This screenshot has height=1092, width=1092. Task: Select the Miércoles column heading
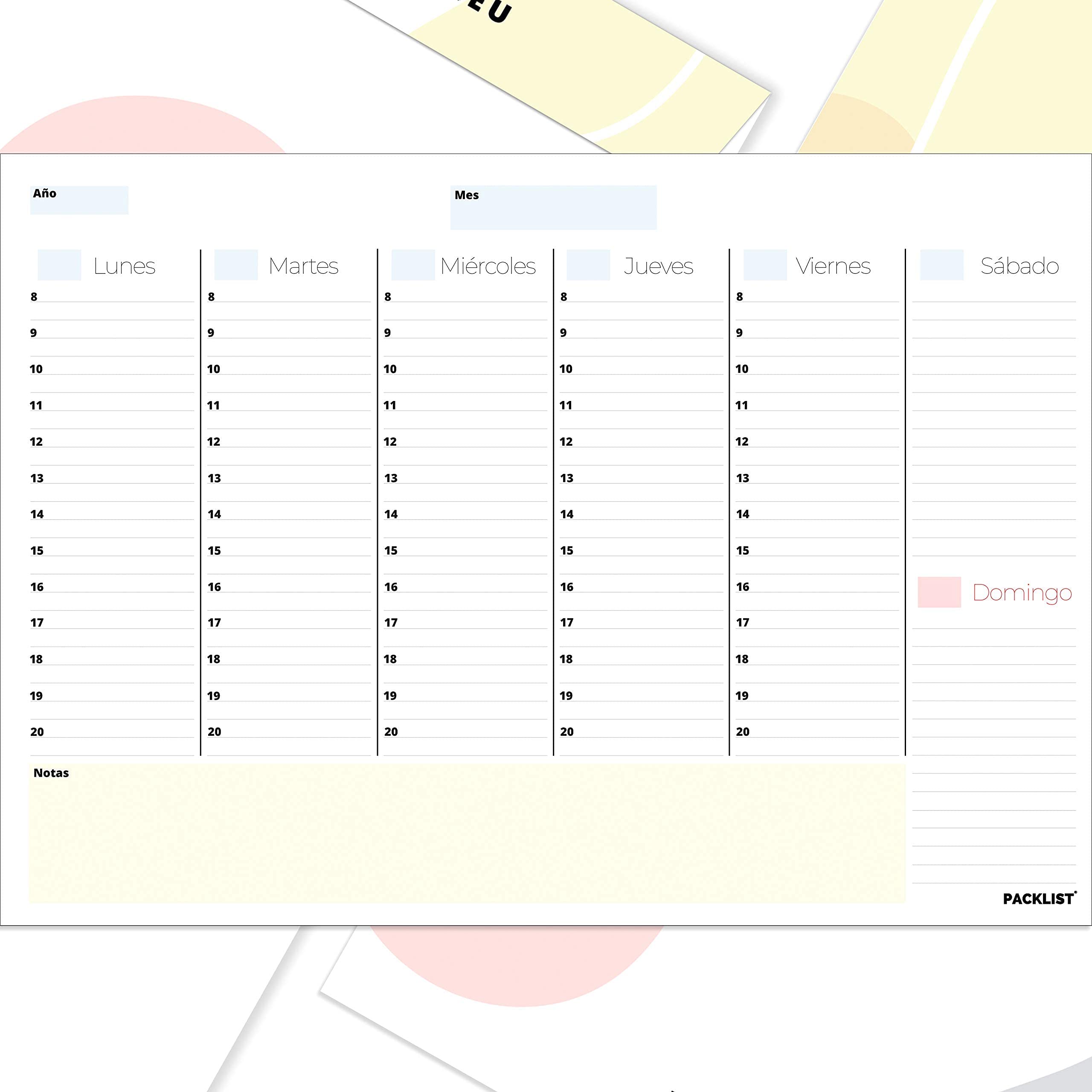pyautogui.click(x=488, y=266)
